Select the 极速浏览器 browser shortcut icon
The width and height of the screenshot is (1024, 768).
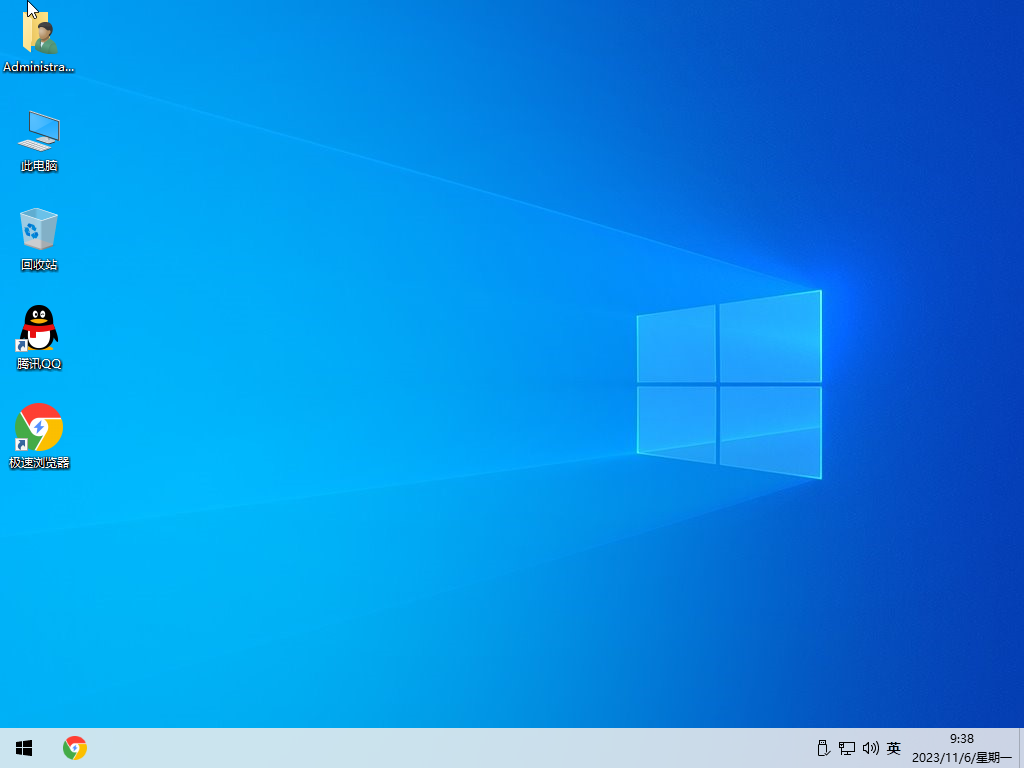coord(39,427)
